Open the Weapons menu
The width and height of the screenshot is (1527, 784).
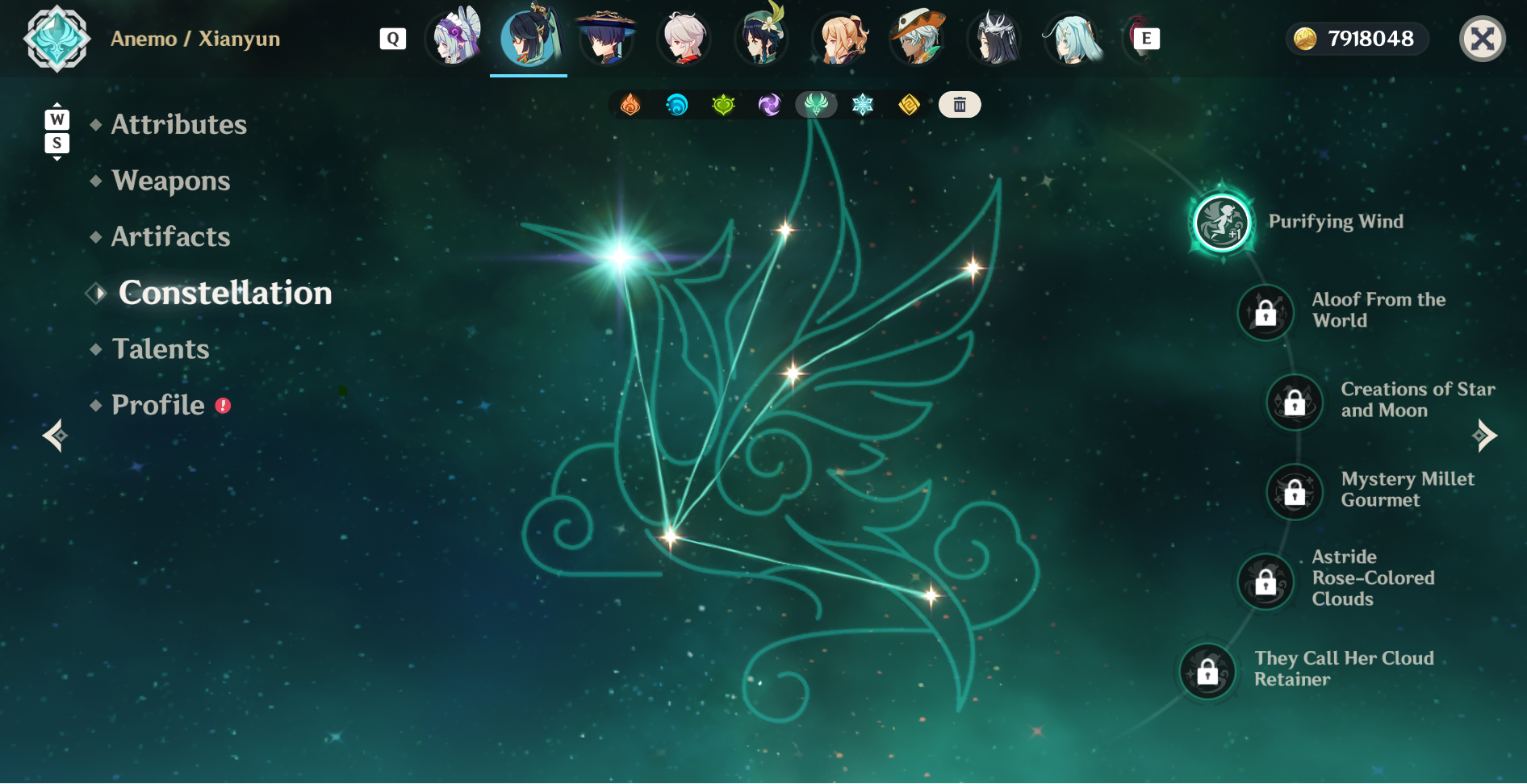(x=170, y=181)
